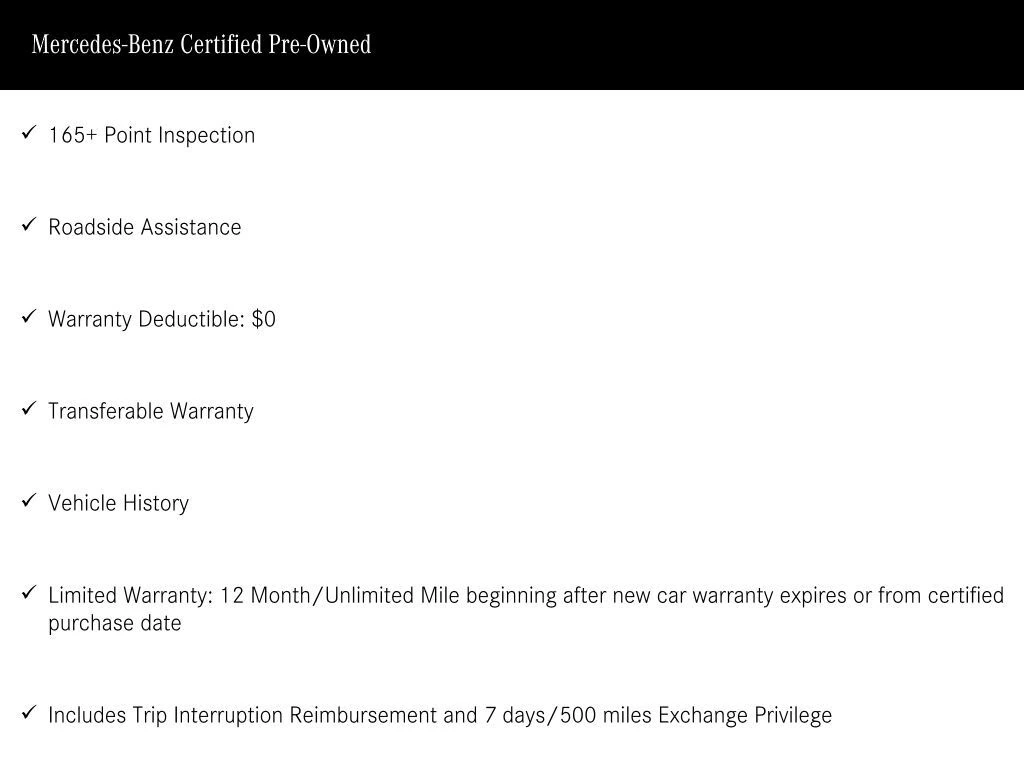1024x768 pixels.
Task: Click the words 'purchase date'
Action: [x=114, y=623]
